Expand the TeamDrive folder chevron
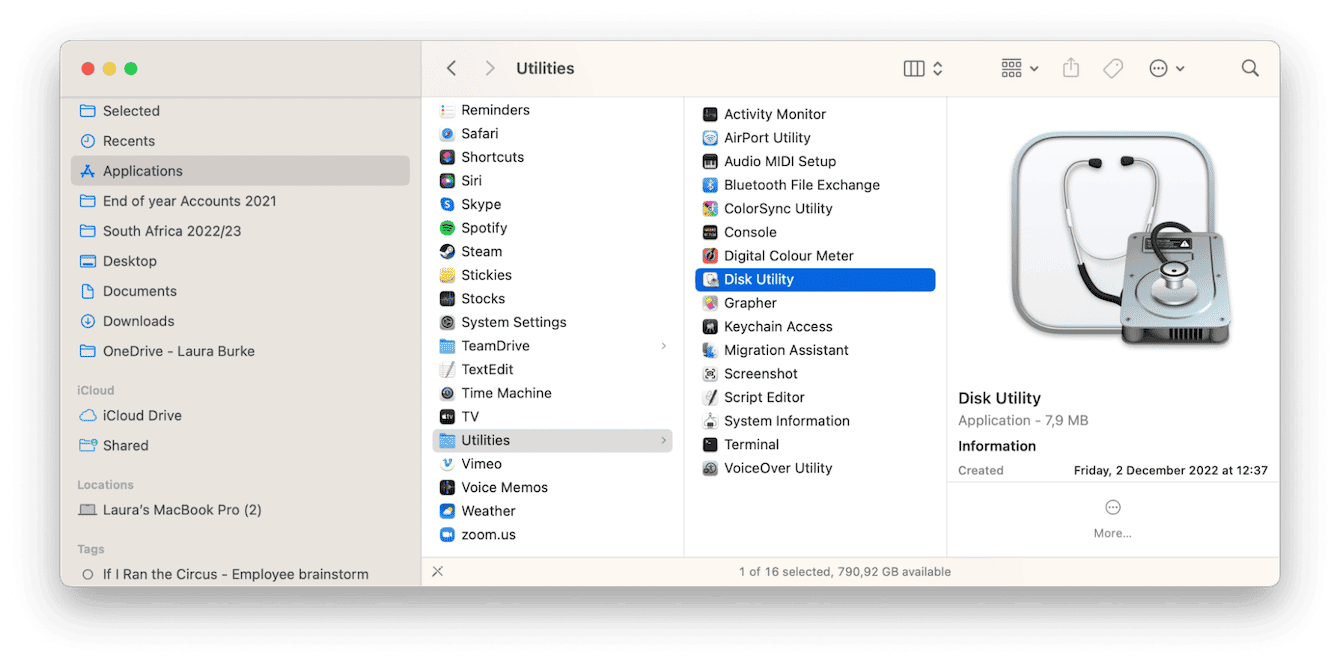 (665, 345)
